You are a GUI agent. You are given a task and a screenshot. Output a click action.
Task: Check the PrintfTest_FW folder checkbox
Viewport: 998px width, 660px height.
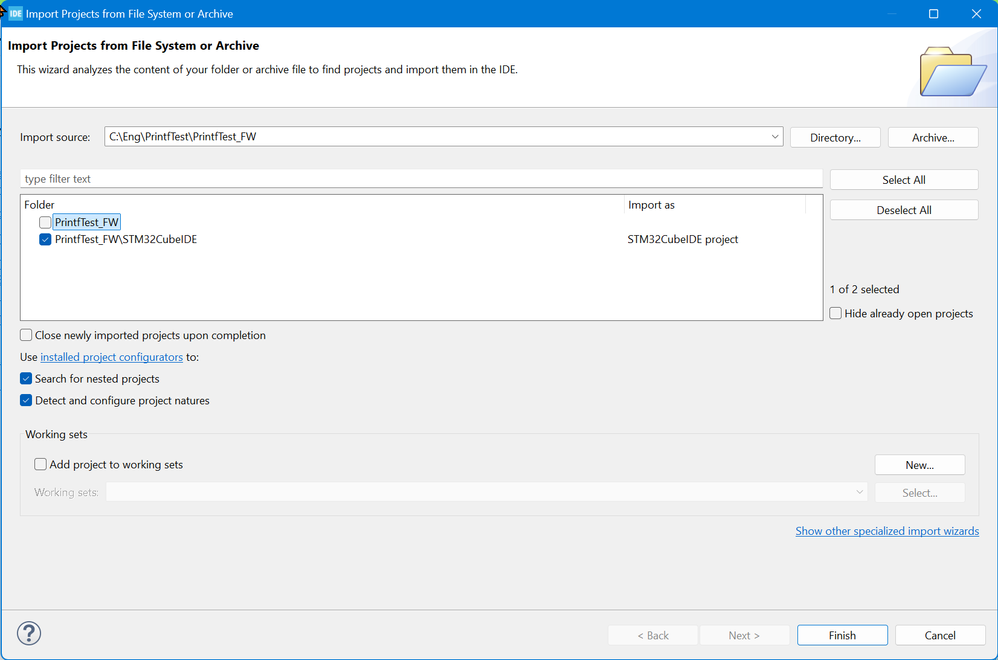pos(45,222)
